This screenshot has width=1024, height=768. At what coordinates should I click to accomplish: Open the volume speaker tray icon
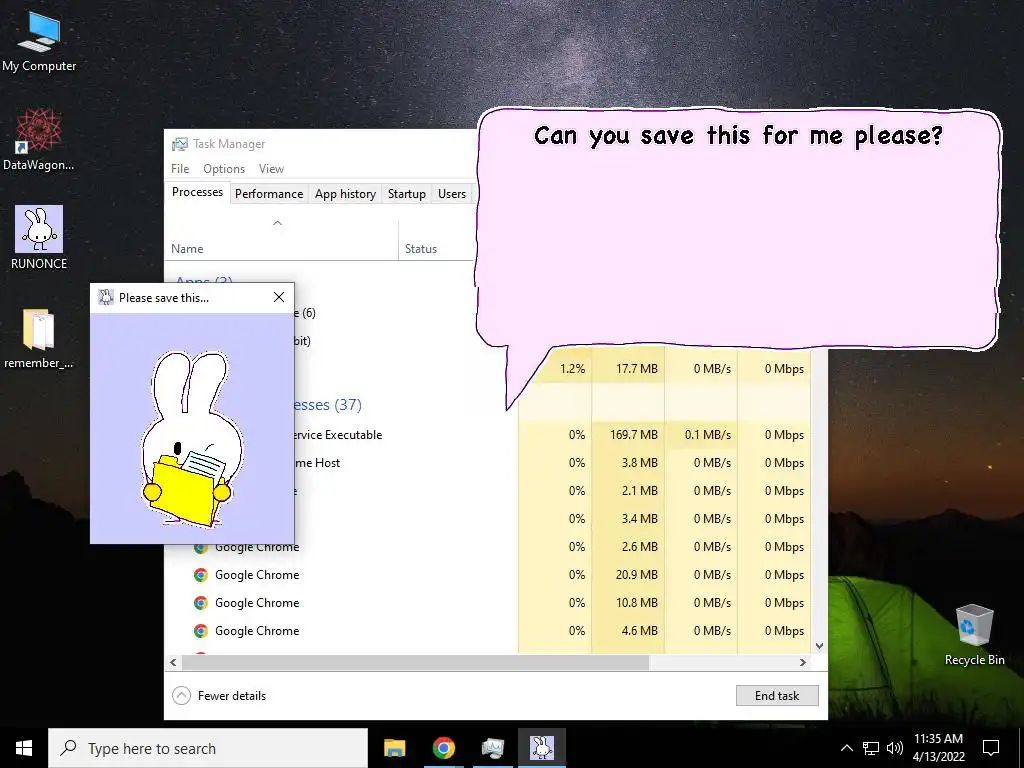click(895, 748)
